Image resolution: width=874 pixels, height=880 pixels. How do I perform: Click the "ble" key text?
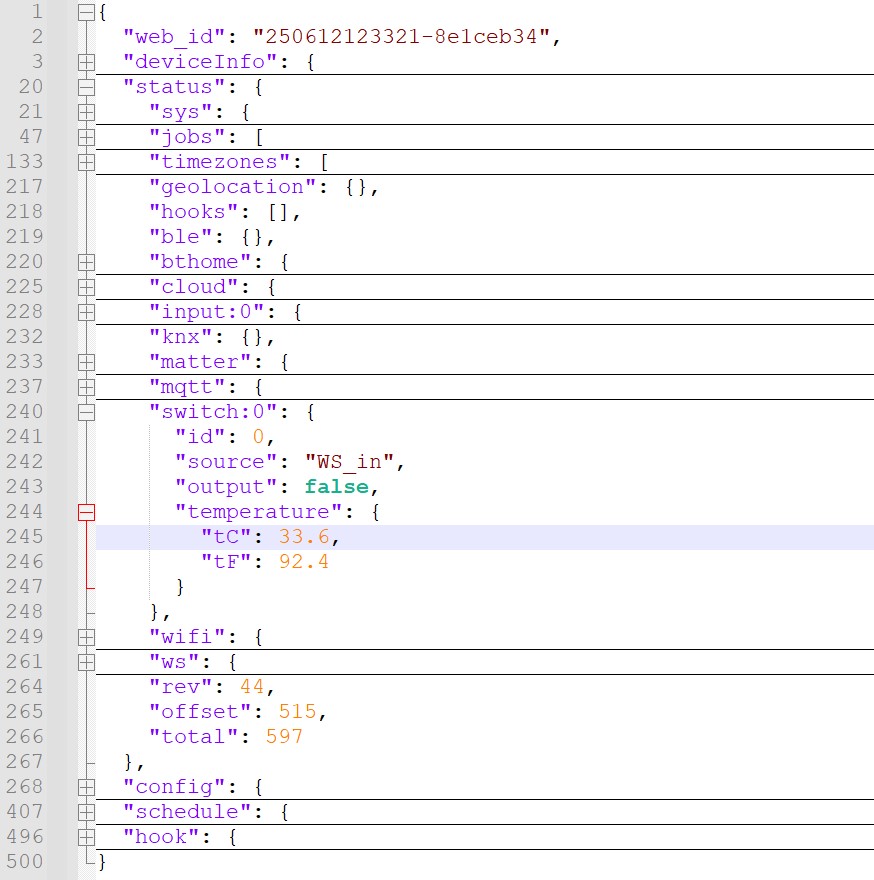tap(180, 237)
